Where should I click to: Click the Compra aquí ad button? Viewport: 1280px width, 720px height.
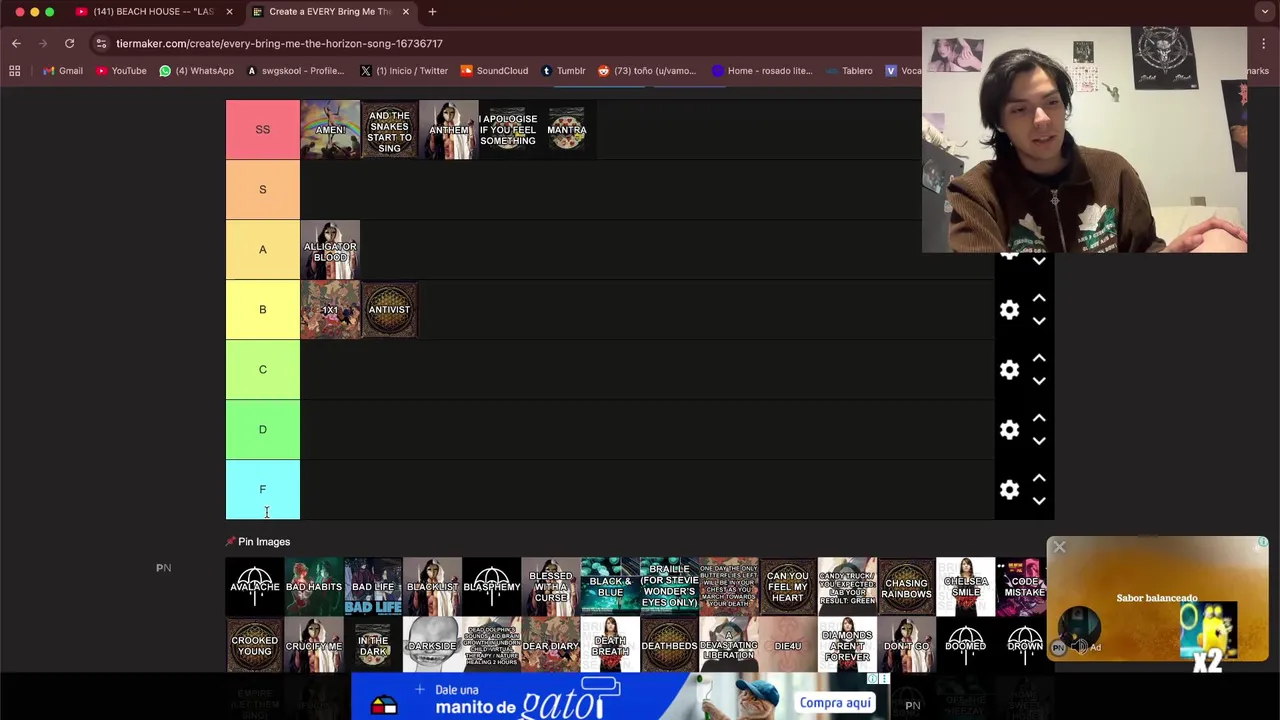[835, 703]
